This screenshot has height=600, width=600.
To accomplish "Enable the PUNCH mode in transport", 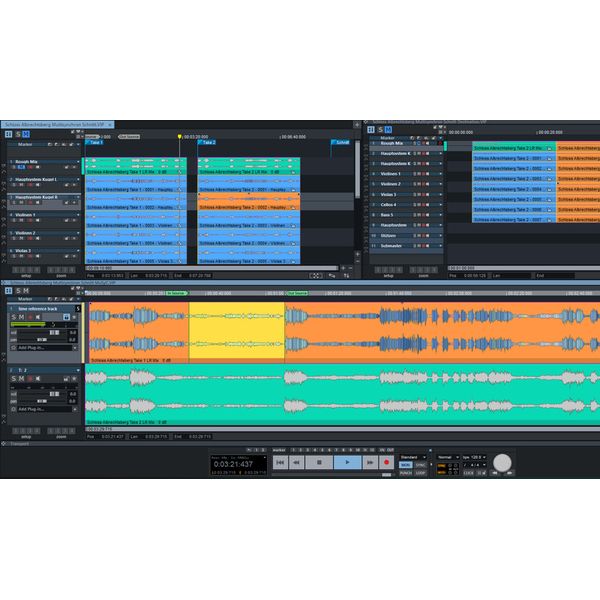I will click(406, 473).
